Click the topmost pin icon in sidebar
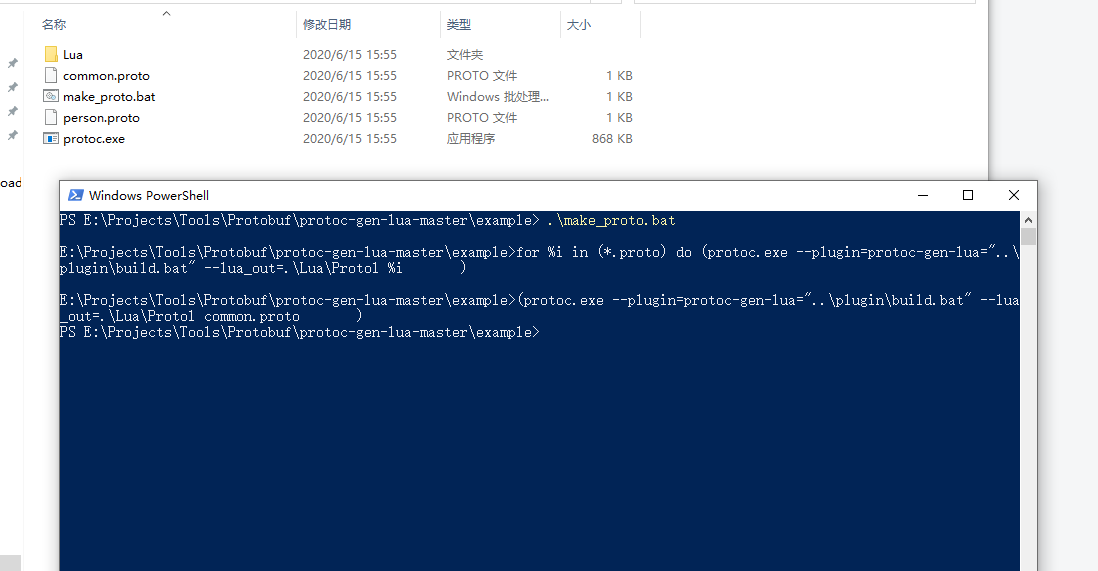The image size is (1098, 571). 13,63
